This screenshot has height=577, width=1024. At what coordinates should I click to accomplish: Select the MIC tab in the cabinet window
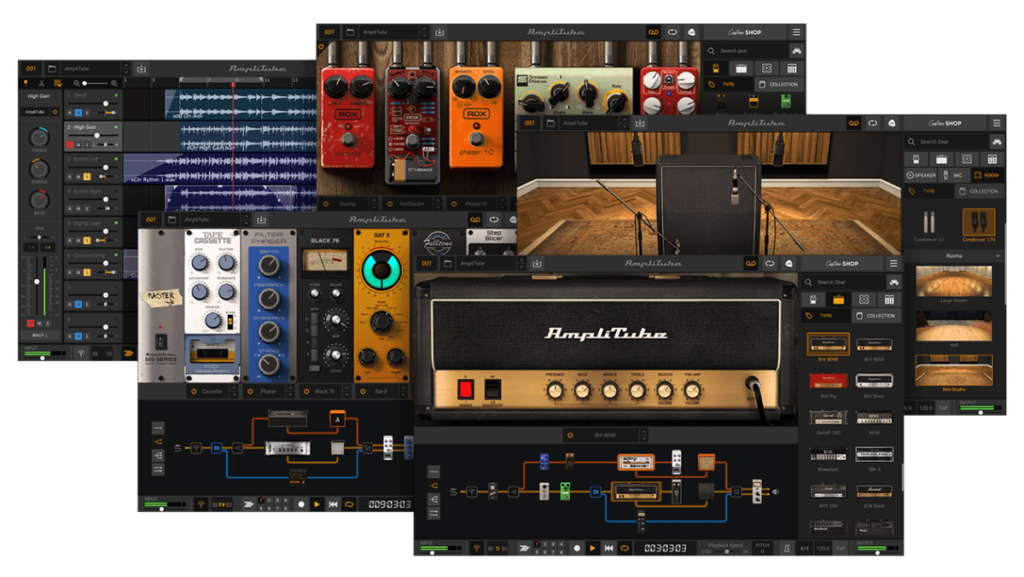tap(953, 176)
